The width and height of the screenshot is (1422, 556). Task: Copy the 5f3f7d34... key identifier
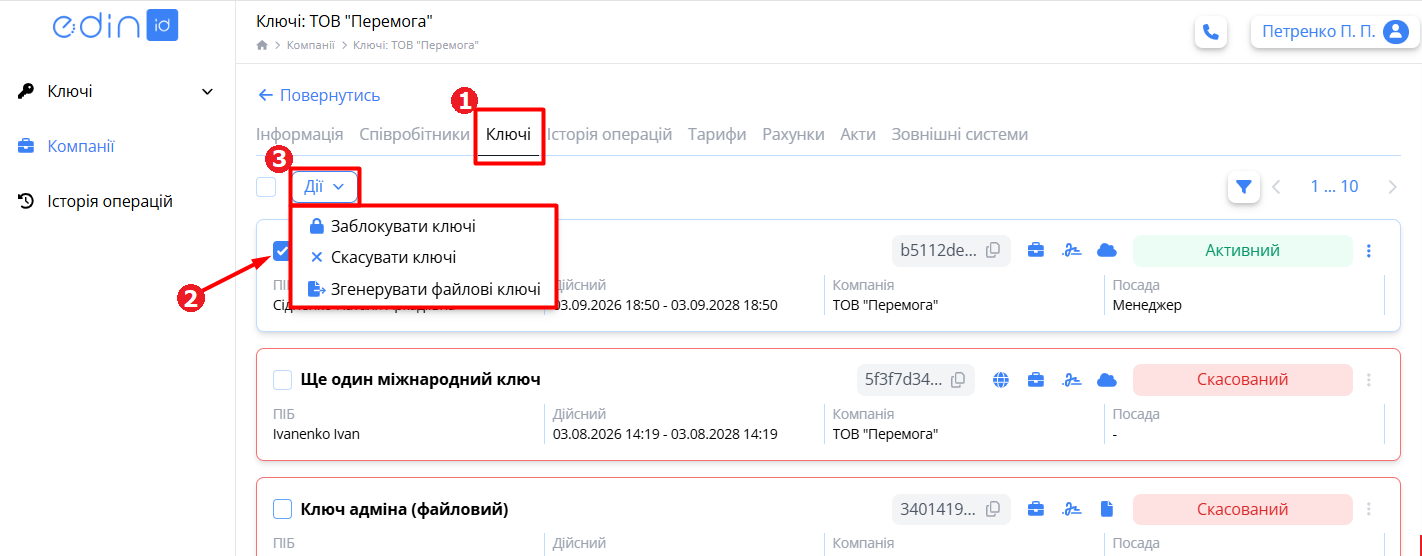958,380
